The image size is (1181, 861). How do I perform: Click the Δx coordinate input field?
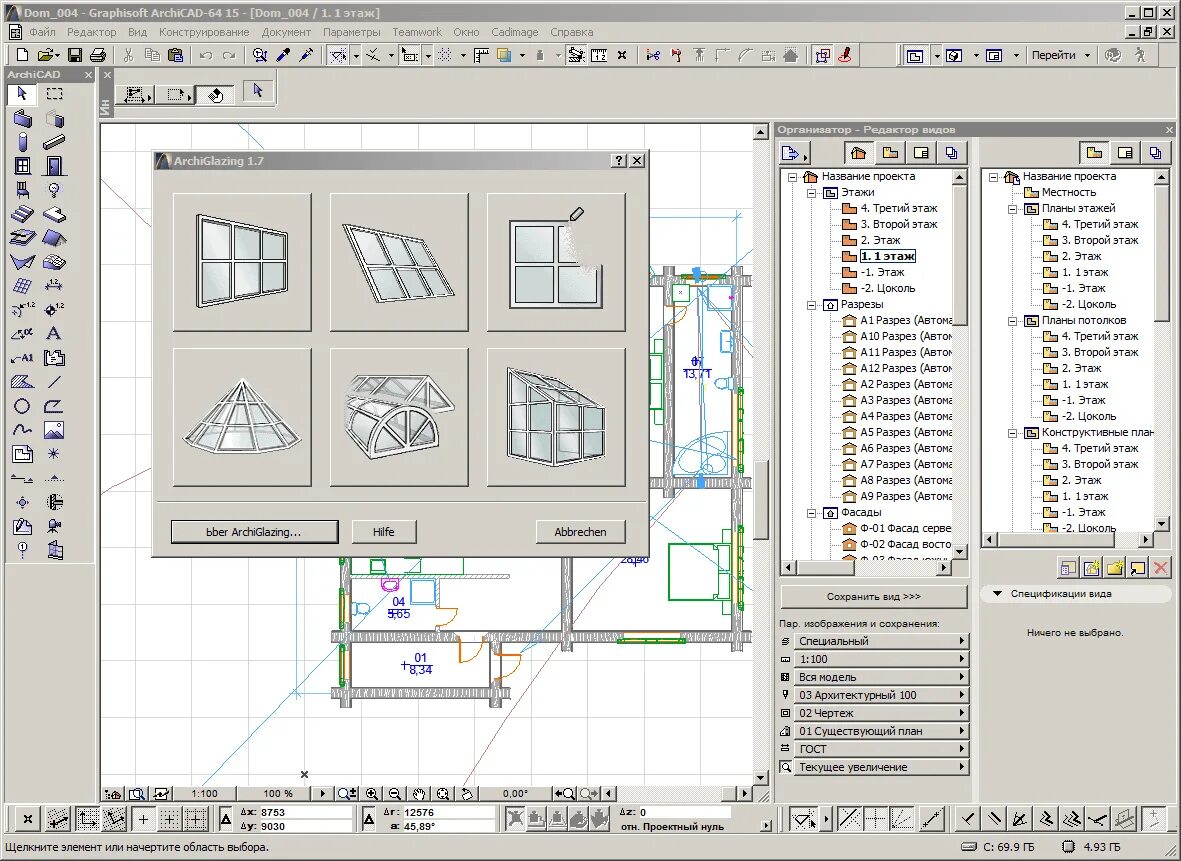[306, 813]
